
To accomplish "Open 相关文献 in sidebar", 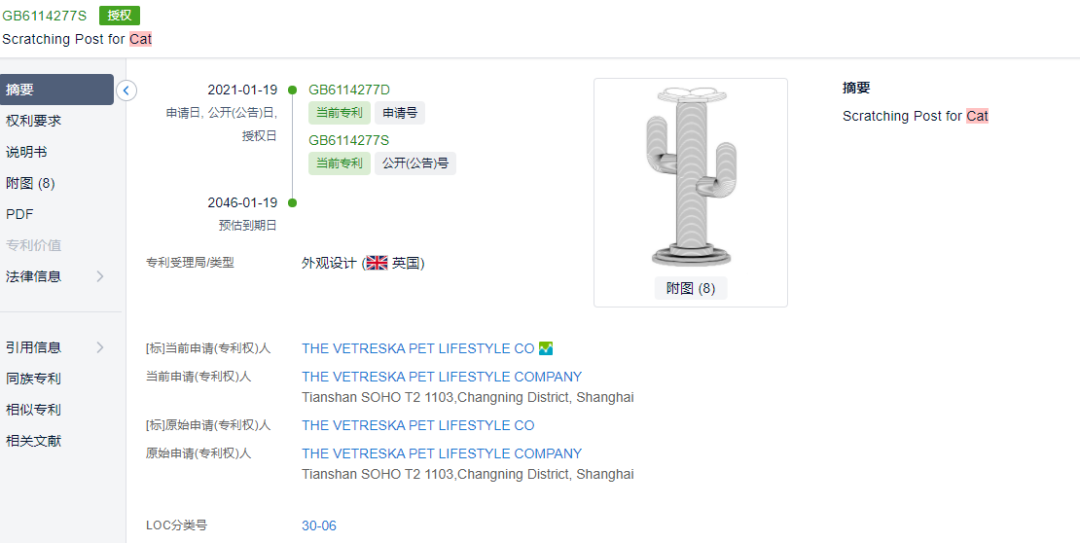I will 33,440.
